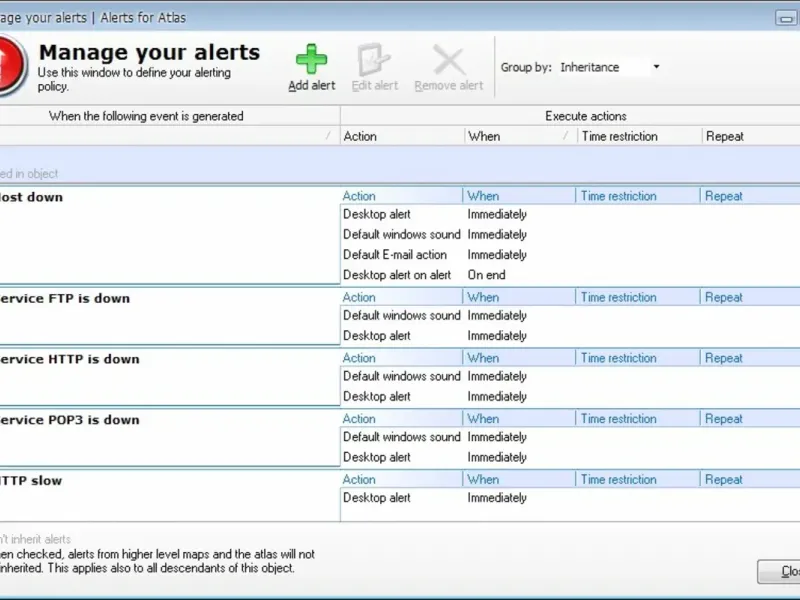800x600 pixels.
Task: Select Default windows sound under Host down
Action: tap(402, 235)
